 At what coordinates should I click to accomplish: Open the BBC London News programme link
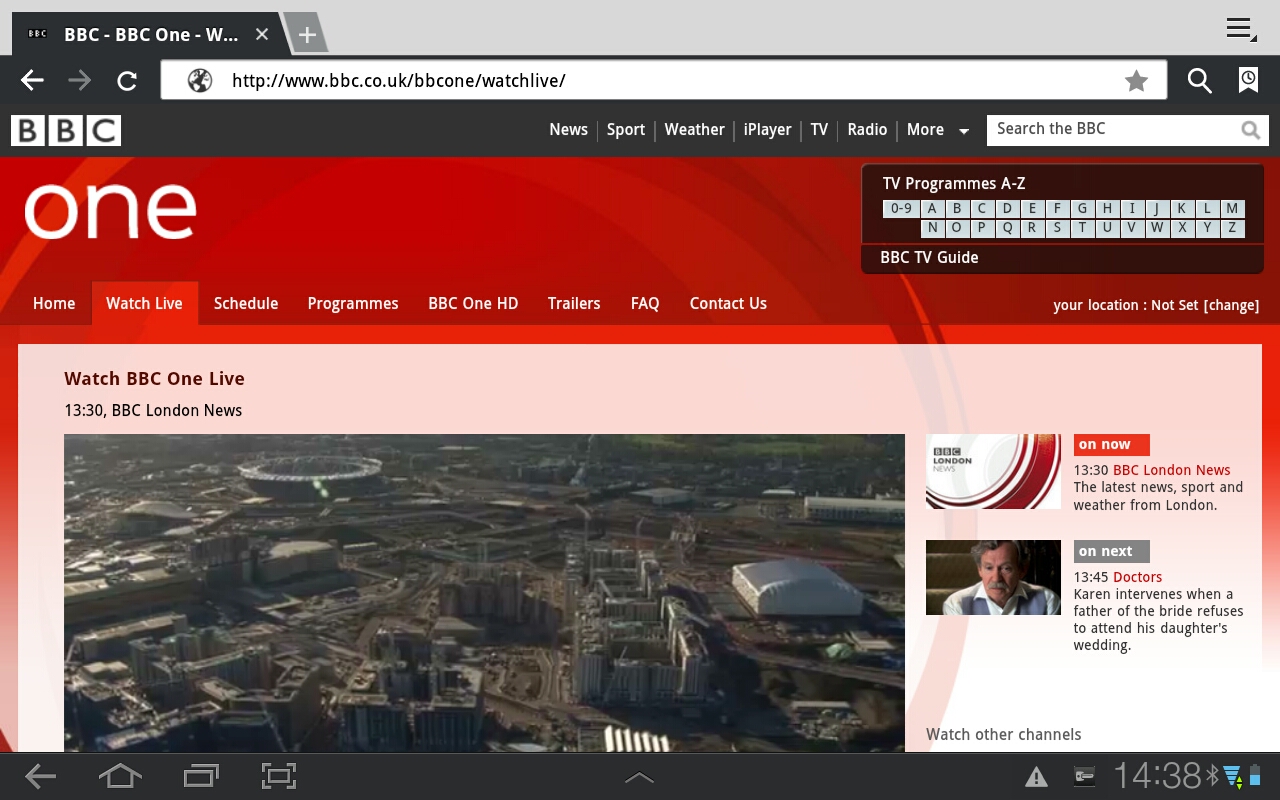point(1171,470)
